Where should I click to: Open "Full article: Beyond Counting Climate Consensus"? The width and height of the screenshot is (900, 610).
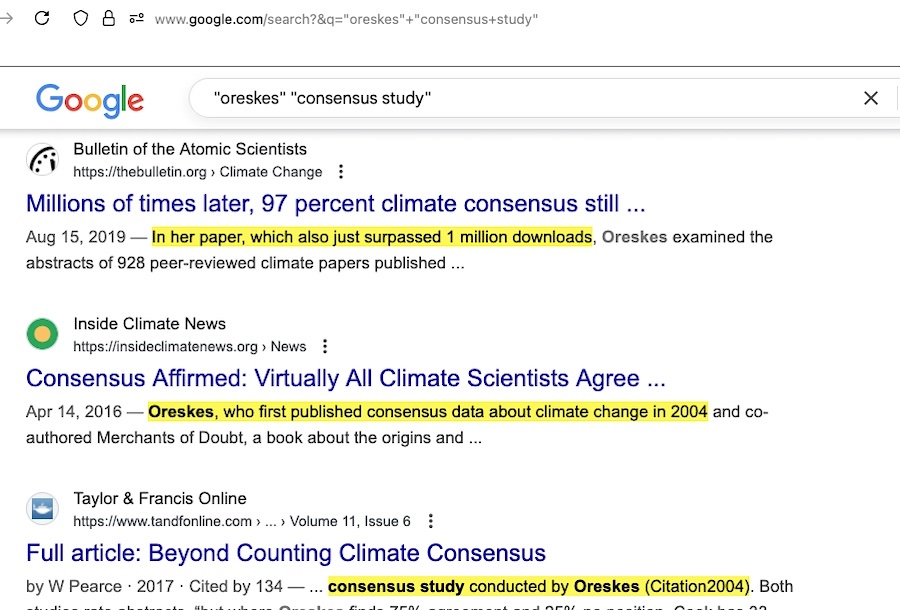tap(286, 553)
